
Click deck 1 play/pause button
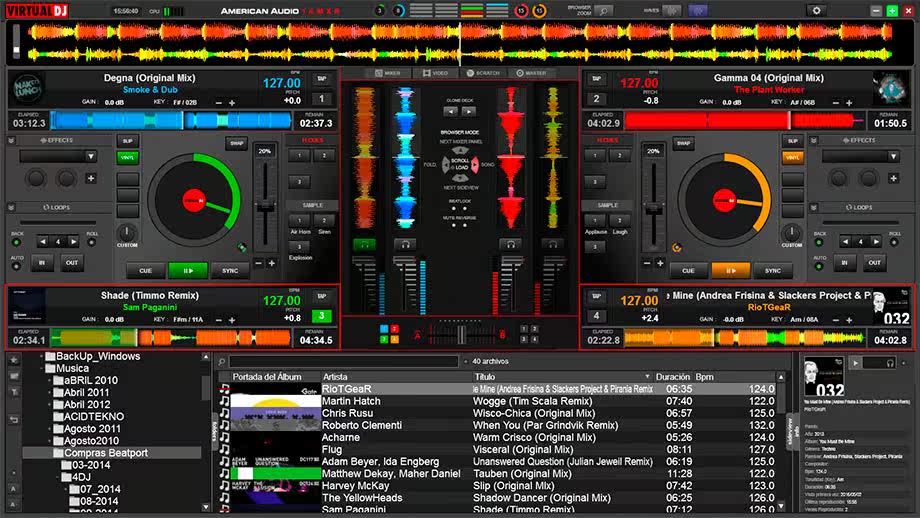(188, 270)
